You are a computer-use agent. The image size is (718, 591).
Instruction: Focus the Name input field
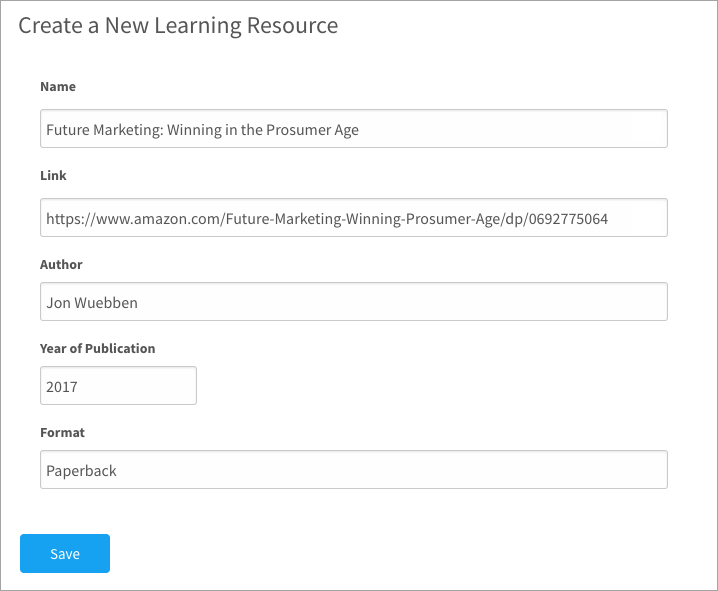point(354,129)
